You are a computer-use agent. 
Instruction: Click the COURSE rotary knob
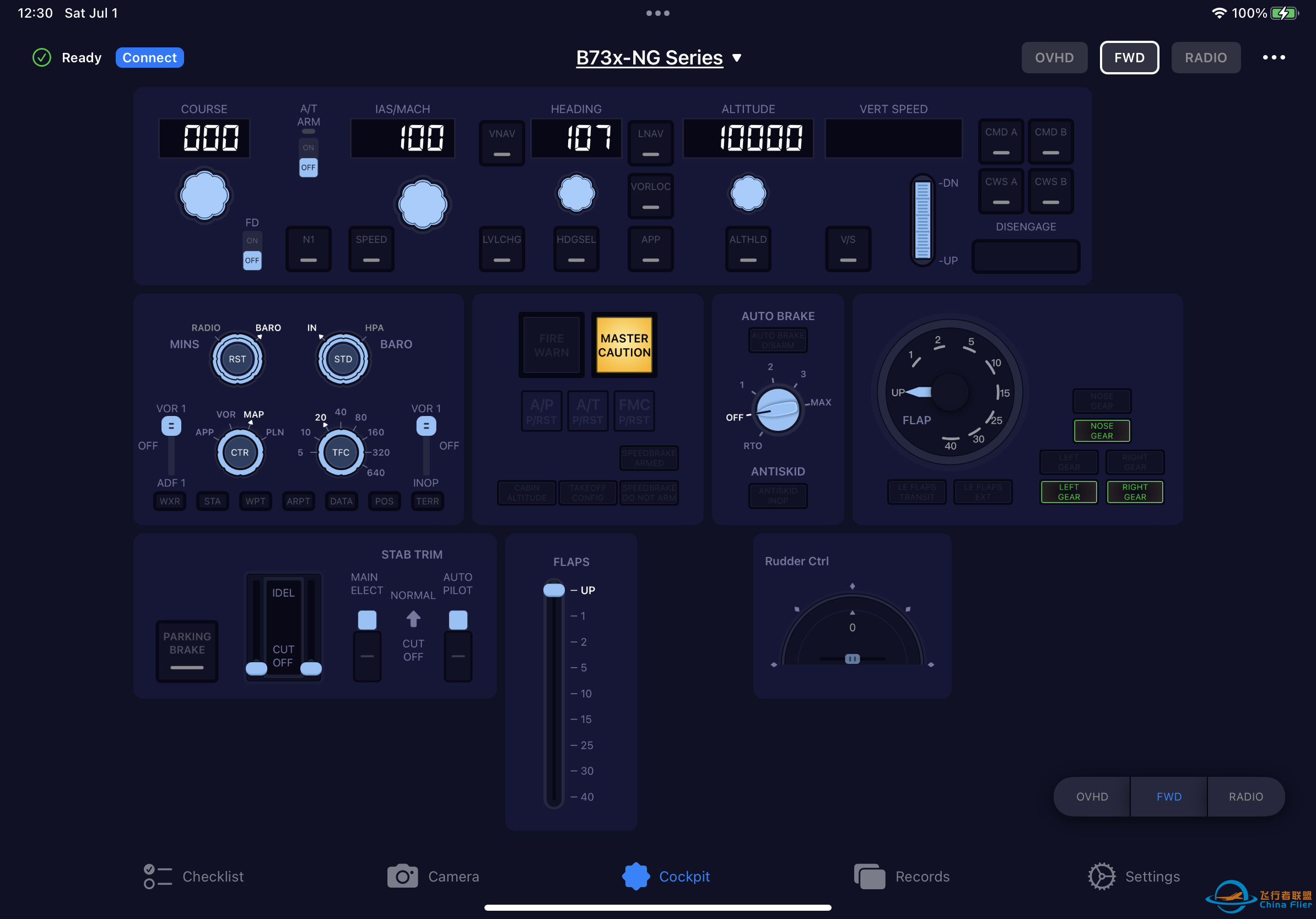[x=204, y=195]
